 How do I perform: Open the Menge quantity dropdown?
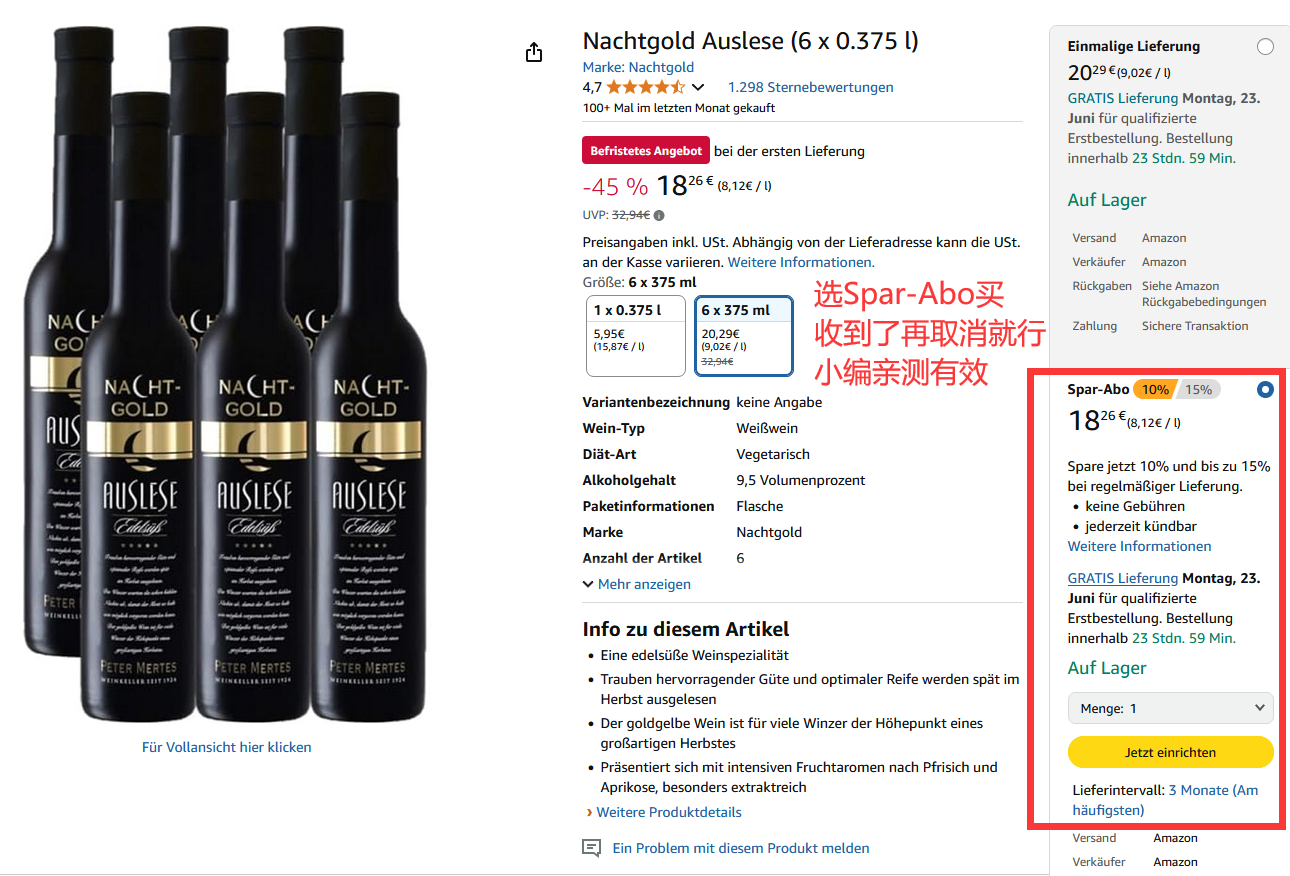pos(1171,708)
